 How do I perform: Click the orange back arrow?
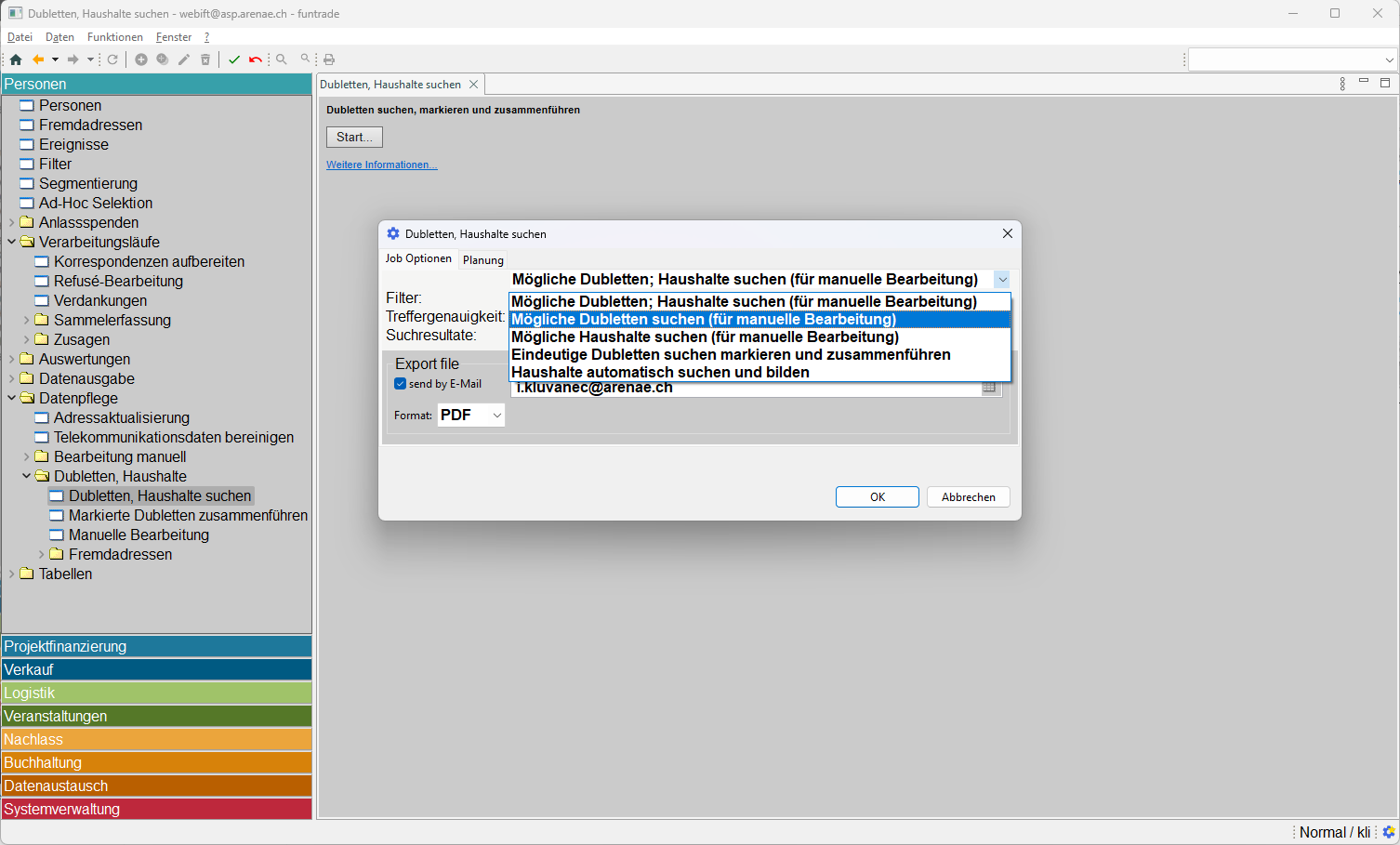[38, 59]
